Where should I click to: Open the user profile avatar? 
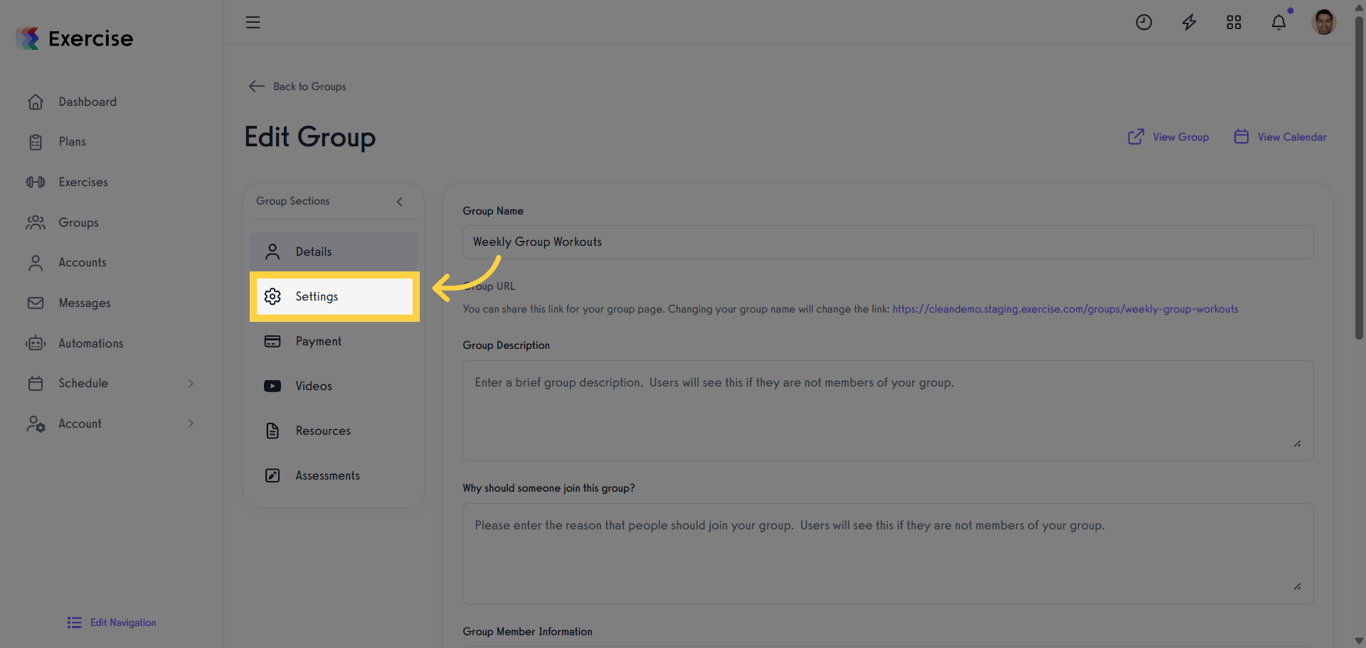(1324, 22)
